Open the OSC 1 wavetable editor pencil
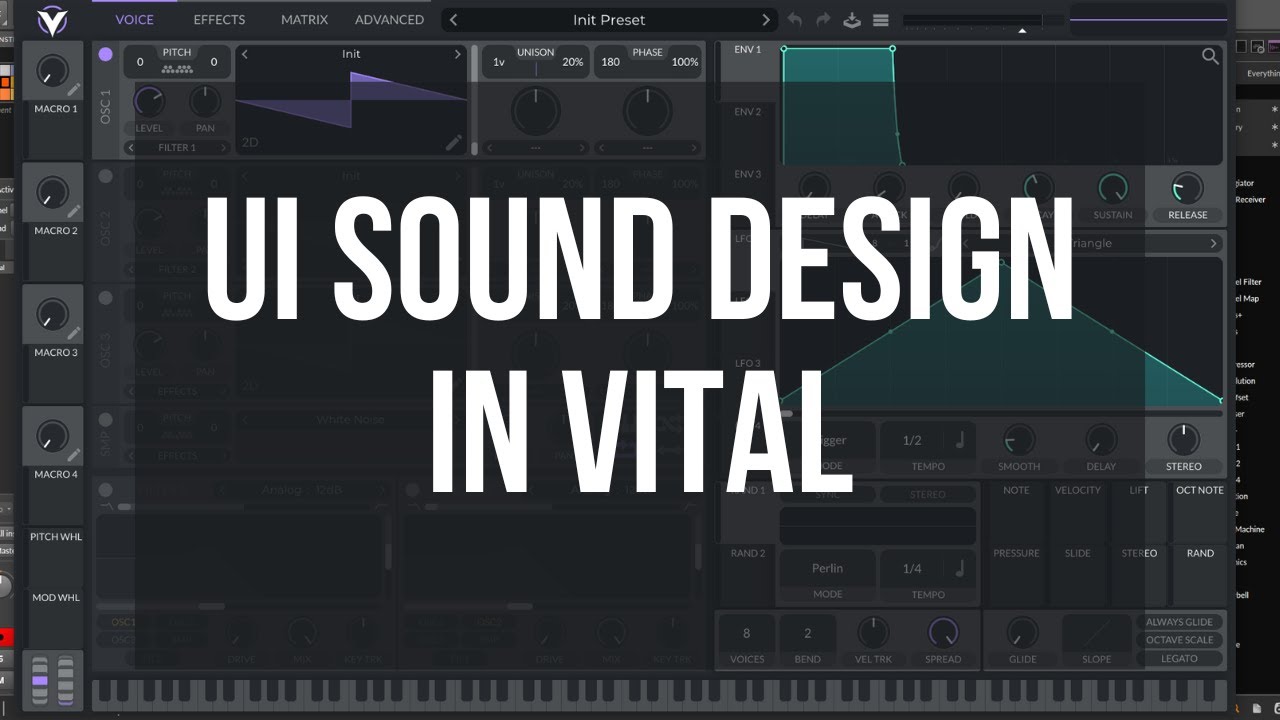This screenshot has width=1280, height=720. click(x=454, y=143)
